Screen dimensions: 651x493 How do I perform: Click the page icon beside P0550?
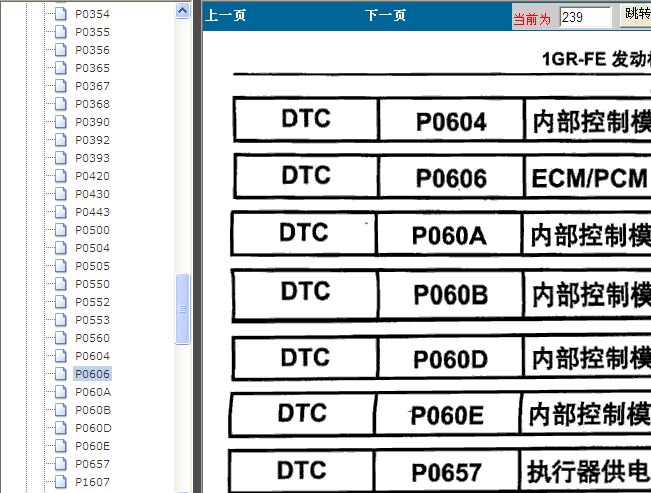coord(61,284)
